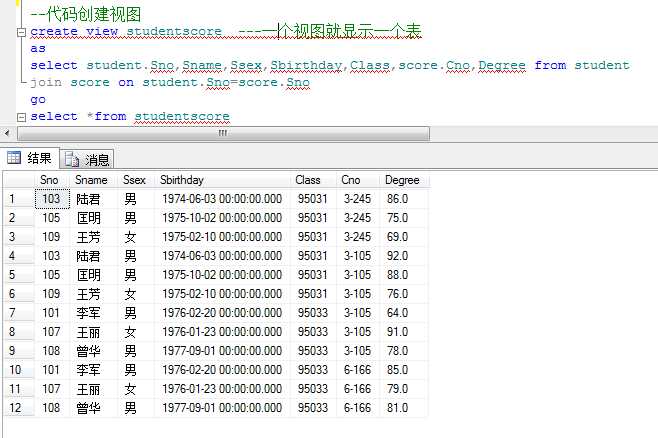
Task: Collapse the select *from studentscore block
Action: (21, 117)
